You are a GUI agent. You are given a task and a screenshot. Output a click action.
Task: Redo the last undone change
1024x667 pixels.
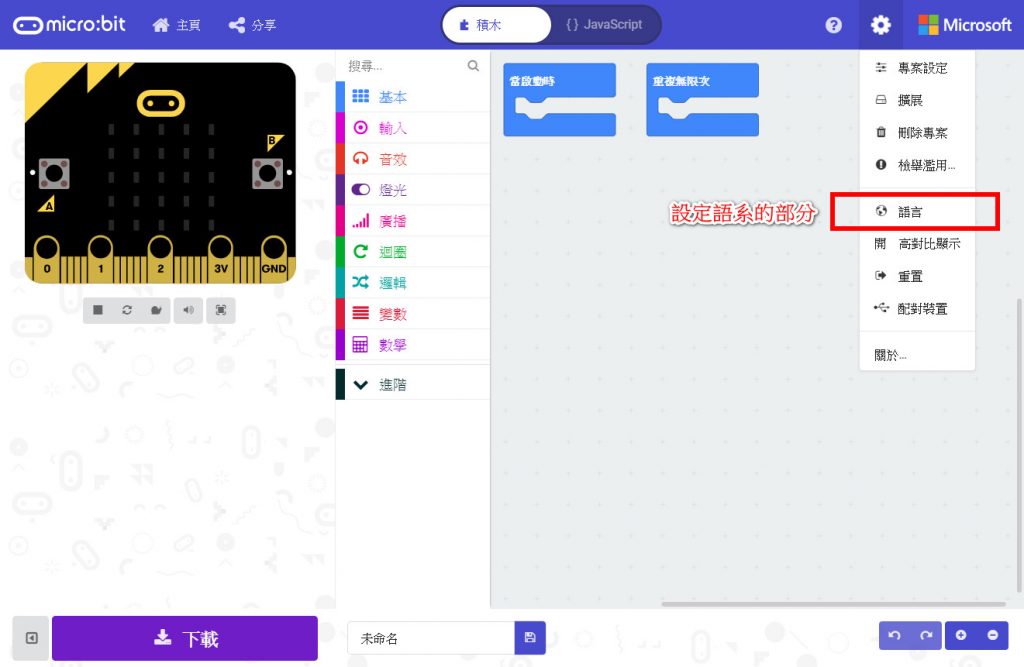pos(926,635)
